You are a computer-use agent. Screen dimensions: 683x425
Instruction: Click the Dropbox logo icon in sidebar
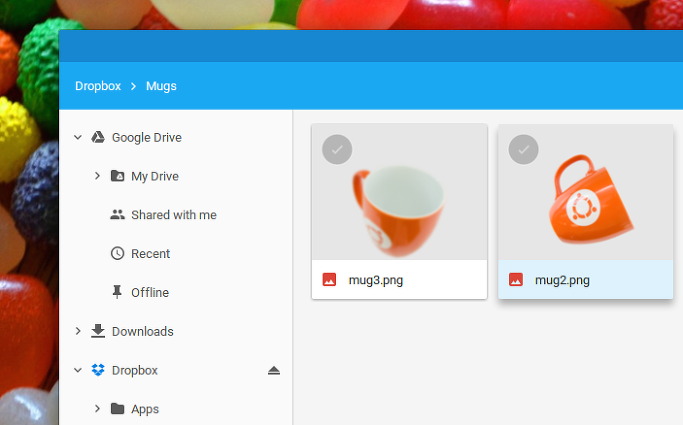tap(98, 370)
